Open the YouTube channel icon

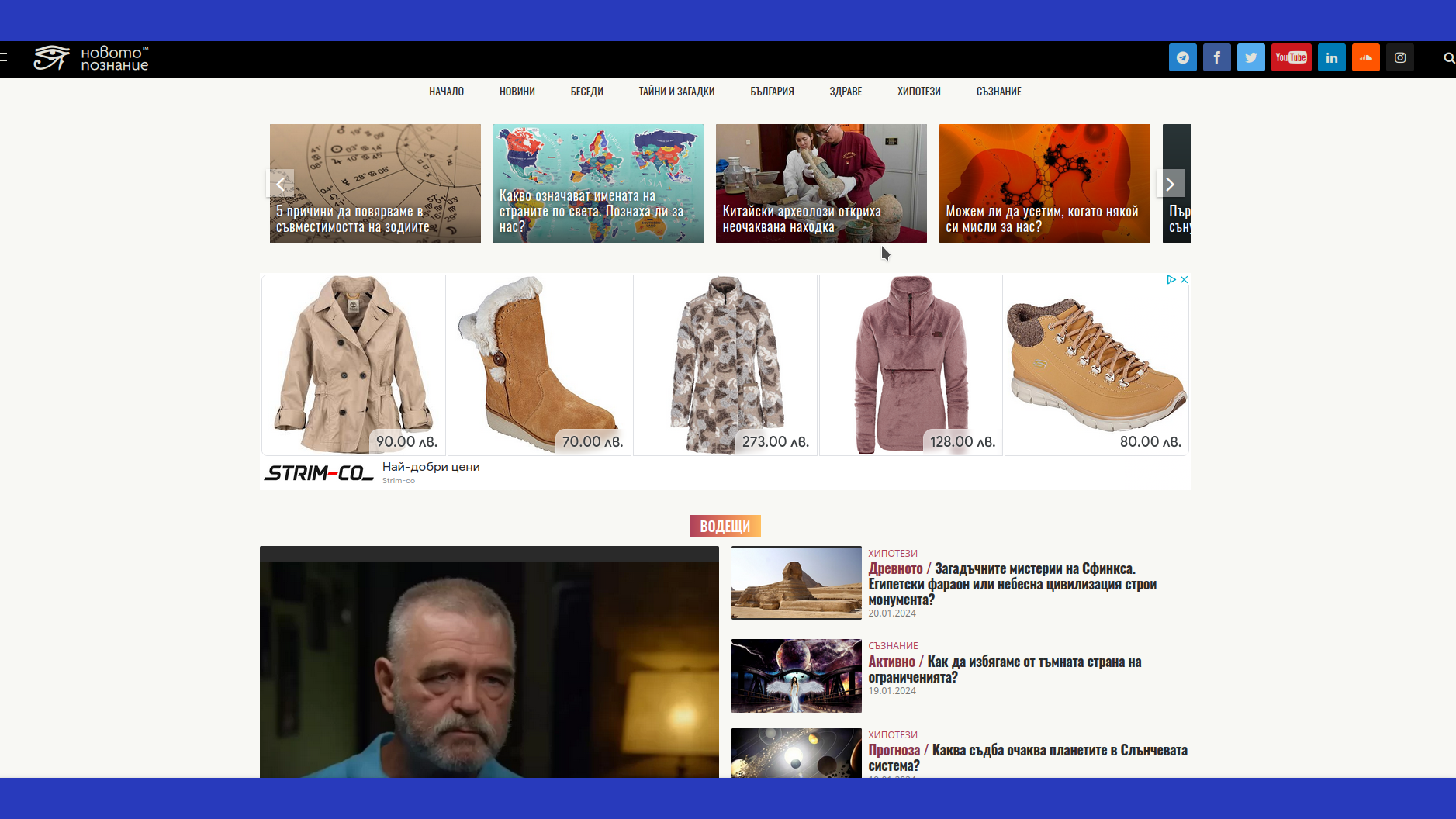1291,58
